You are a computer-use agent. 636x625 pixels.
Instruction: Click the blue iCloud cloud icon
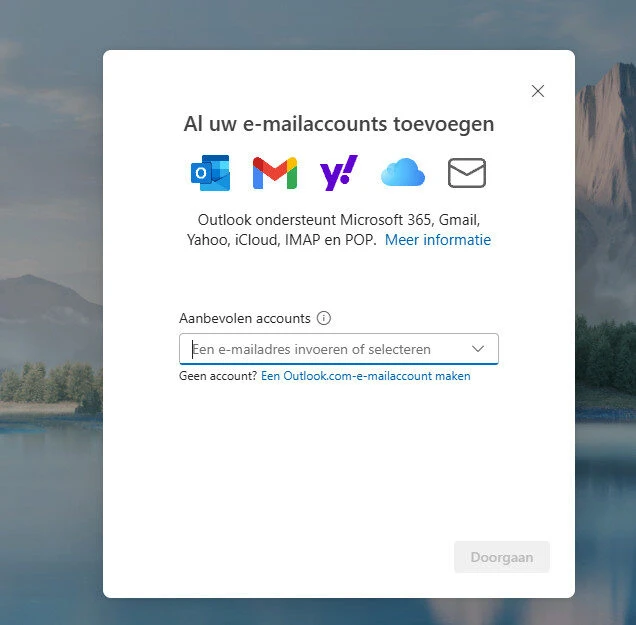click(402, 174)
